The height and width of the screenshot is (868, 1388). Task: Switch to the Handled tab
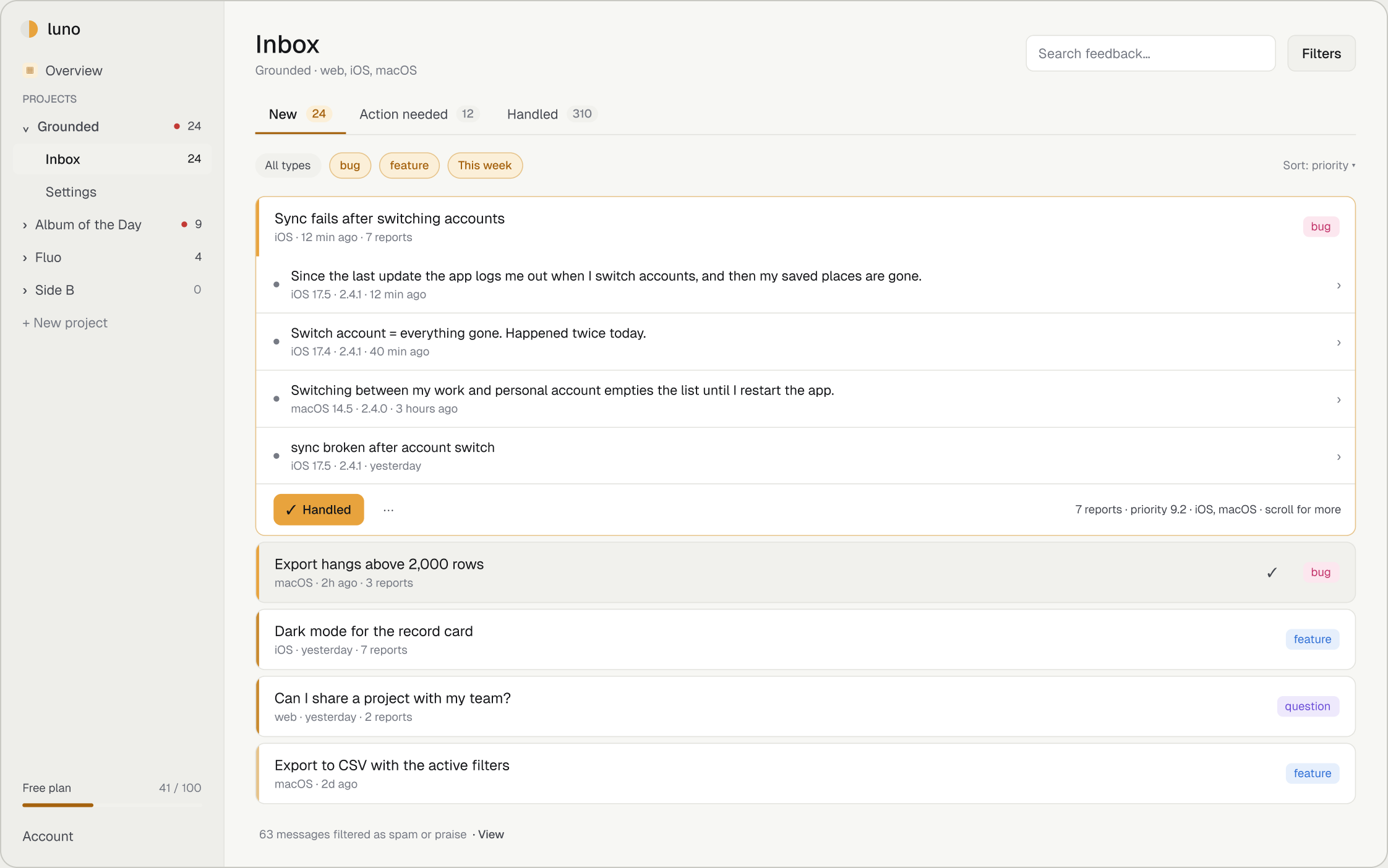[x=551, y=114]
